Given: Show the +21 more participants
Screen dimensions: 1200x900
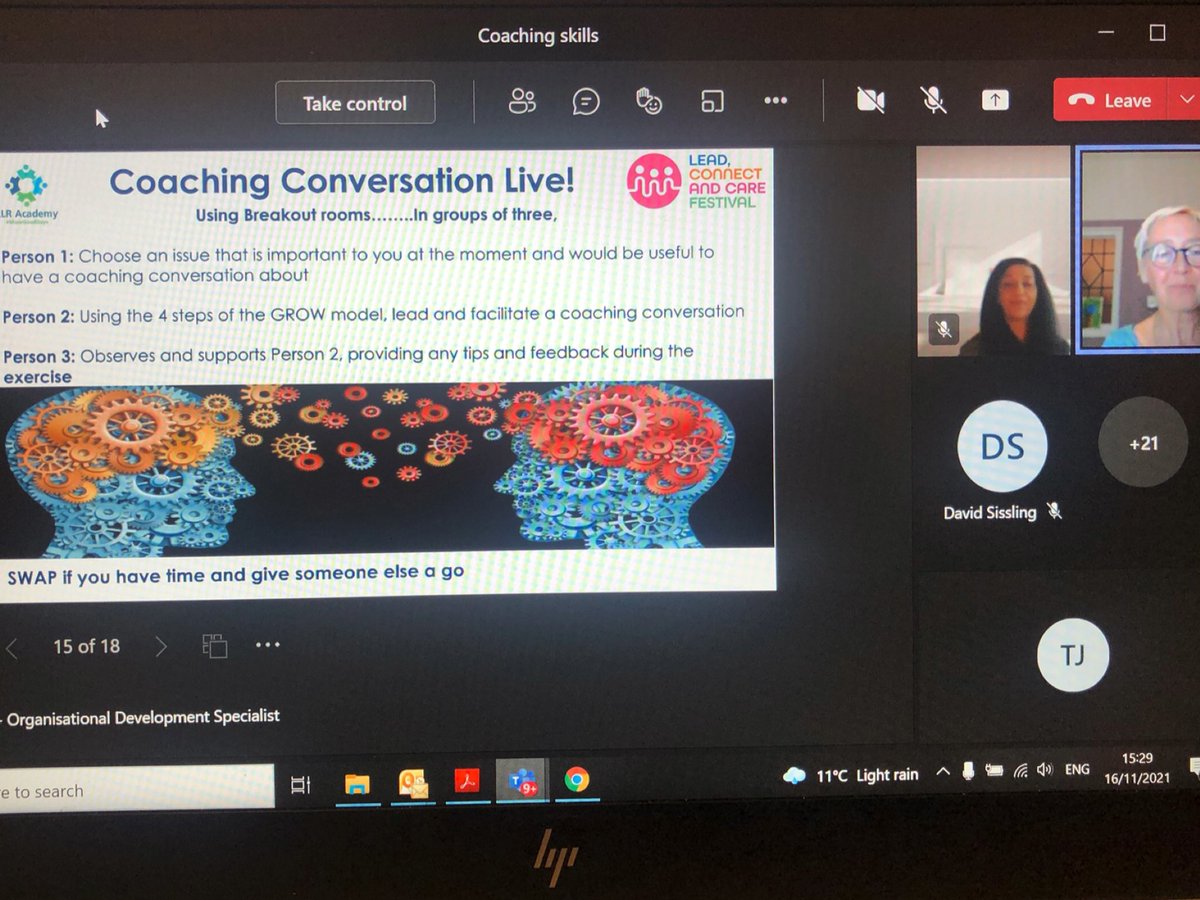Looking at the screenshot, I should coord(1143,442).
